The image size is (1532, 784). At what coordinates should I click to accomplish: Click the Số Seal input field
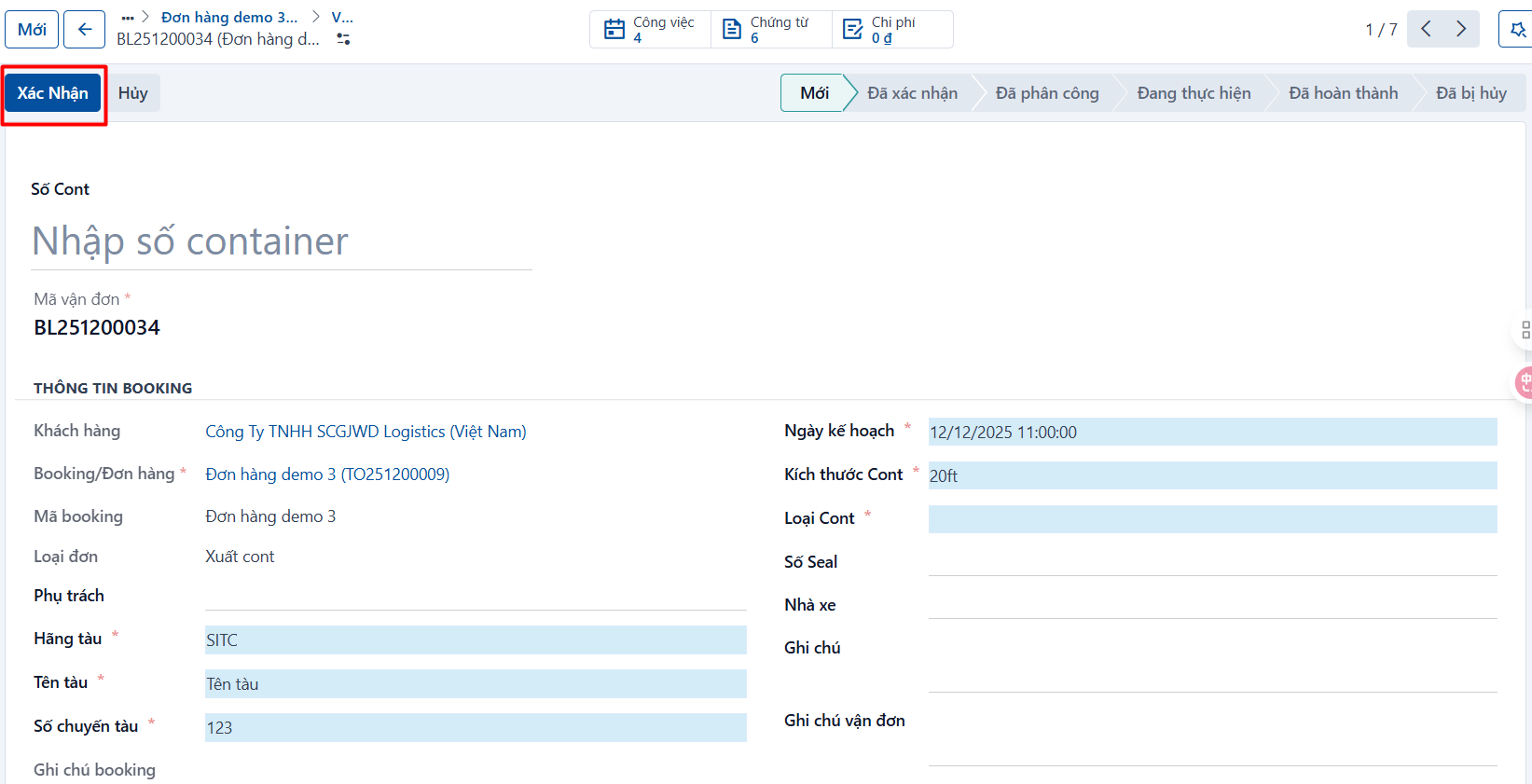point(1212,562)
